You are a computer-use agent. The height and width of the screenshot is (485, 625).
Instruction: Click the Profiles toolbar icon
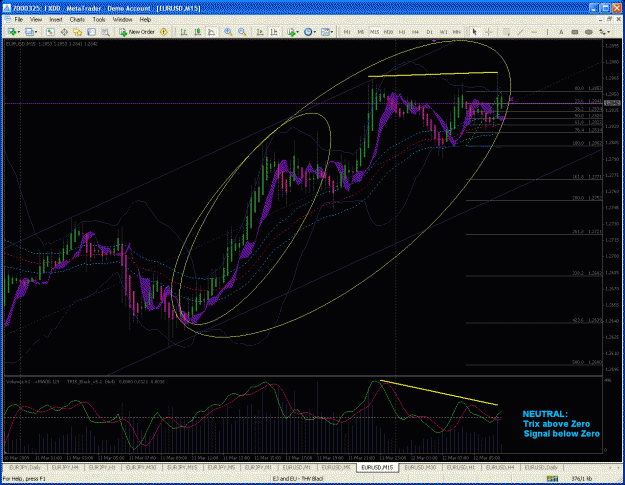[29, 32]
